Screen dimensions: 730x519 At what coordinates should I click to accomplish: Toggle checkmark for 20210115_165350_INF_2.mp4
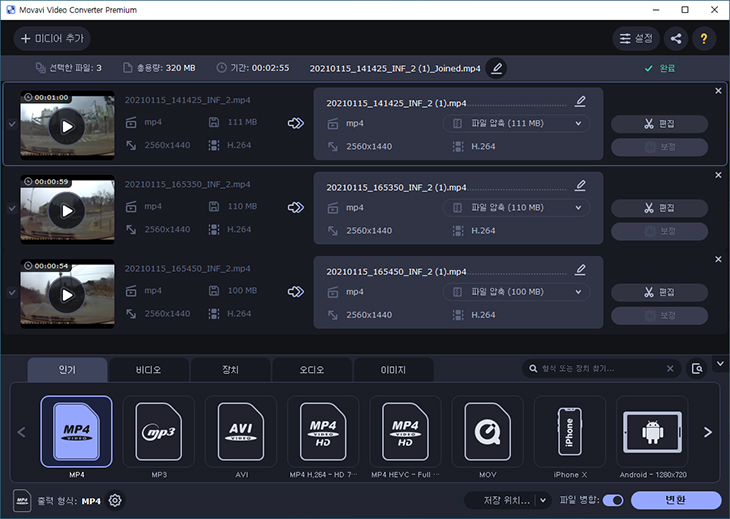tap(12, 209)
